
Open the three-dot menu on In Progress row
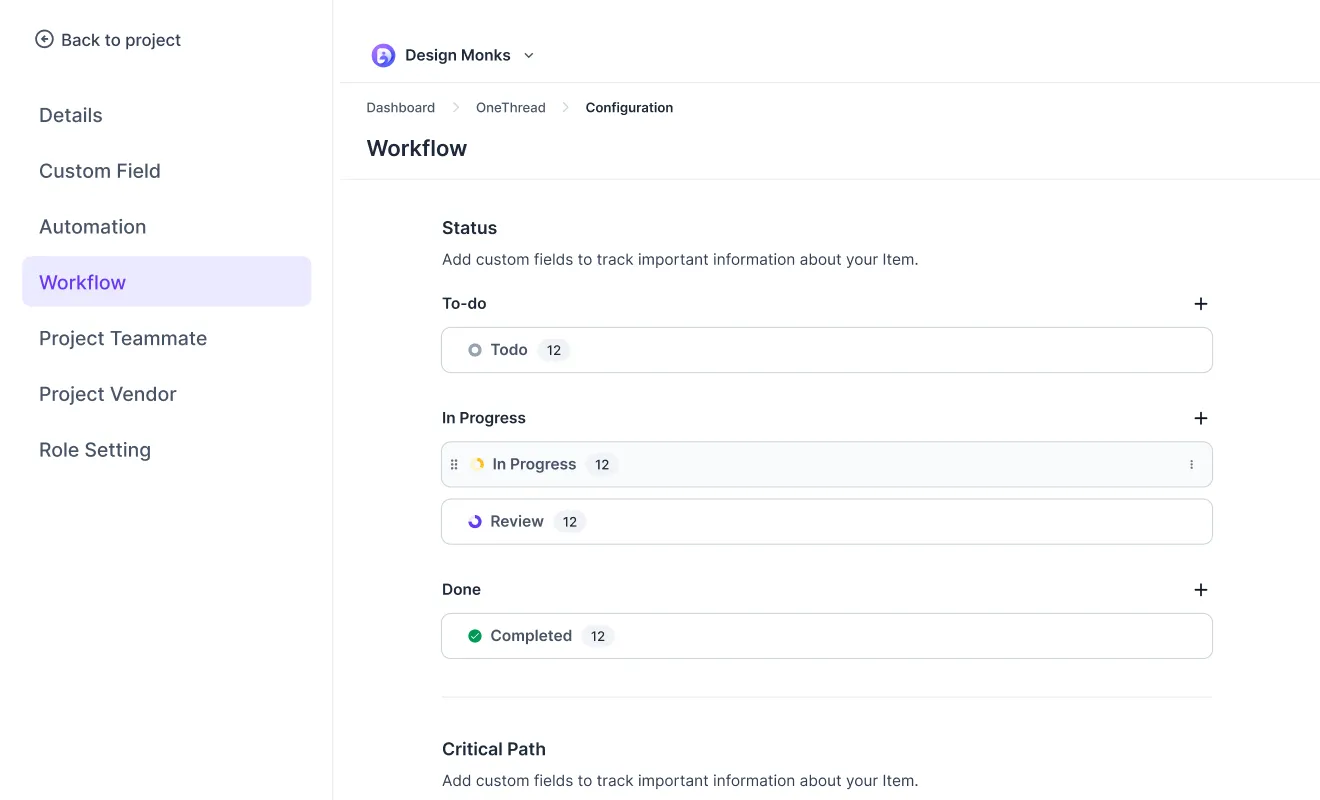pos(1191,465)
